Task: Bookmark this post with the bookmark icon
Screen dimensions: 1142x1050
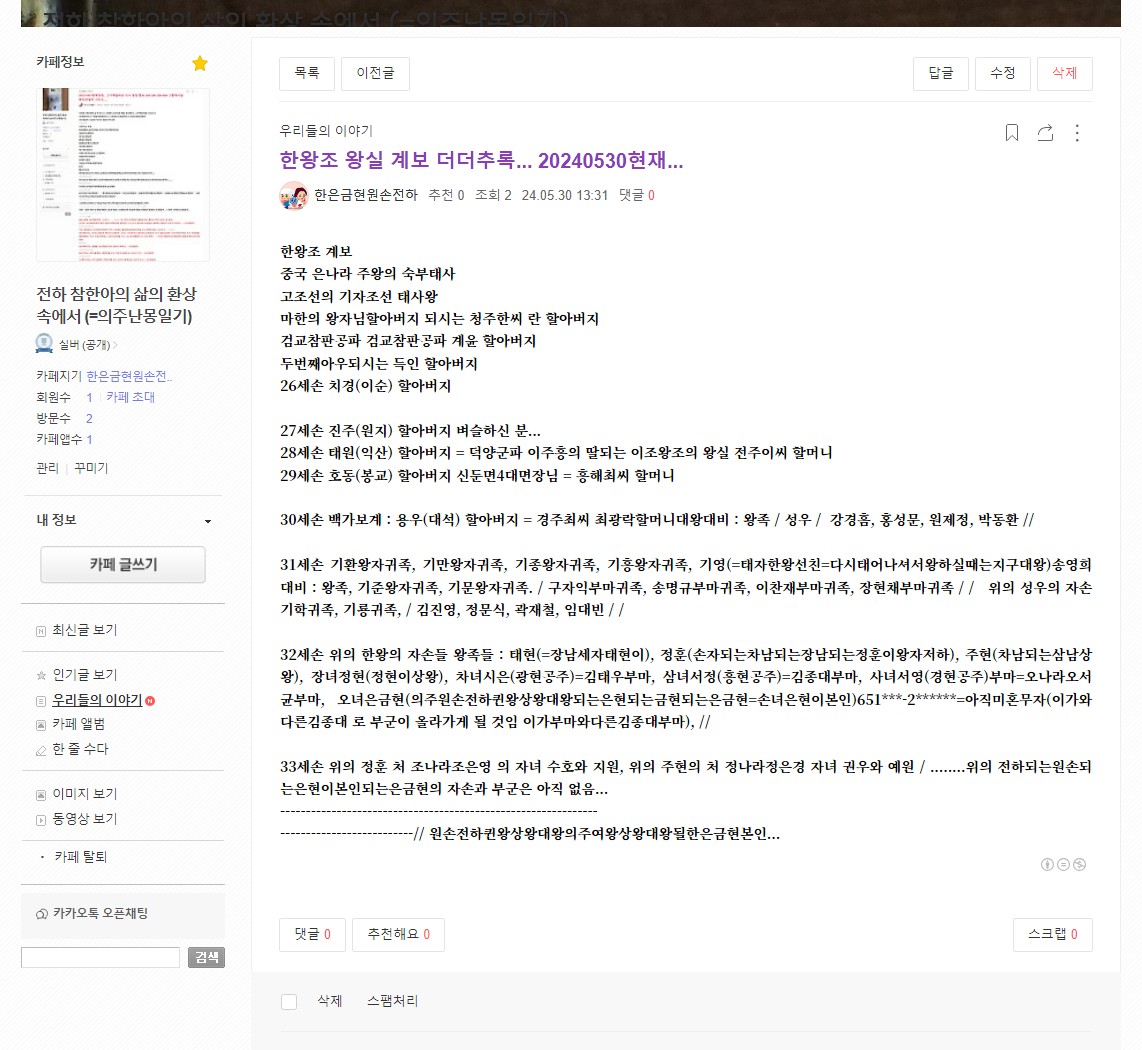Action: [1012, 133]
